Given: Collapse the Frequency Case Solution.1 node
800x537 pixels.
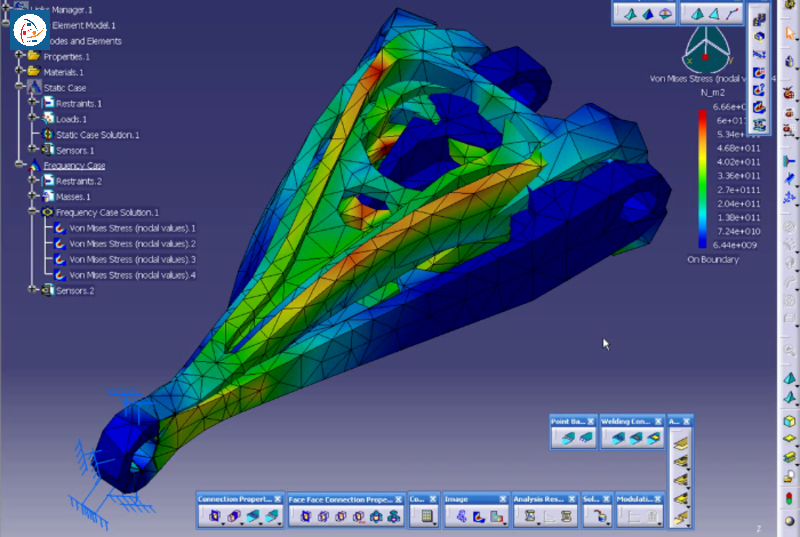Looking at the screenshot, I should pyautogui.click(x=32, y=211).
